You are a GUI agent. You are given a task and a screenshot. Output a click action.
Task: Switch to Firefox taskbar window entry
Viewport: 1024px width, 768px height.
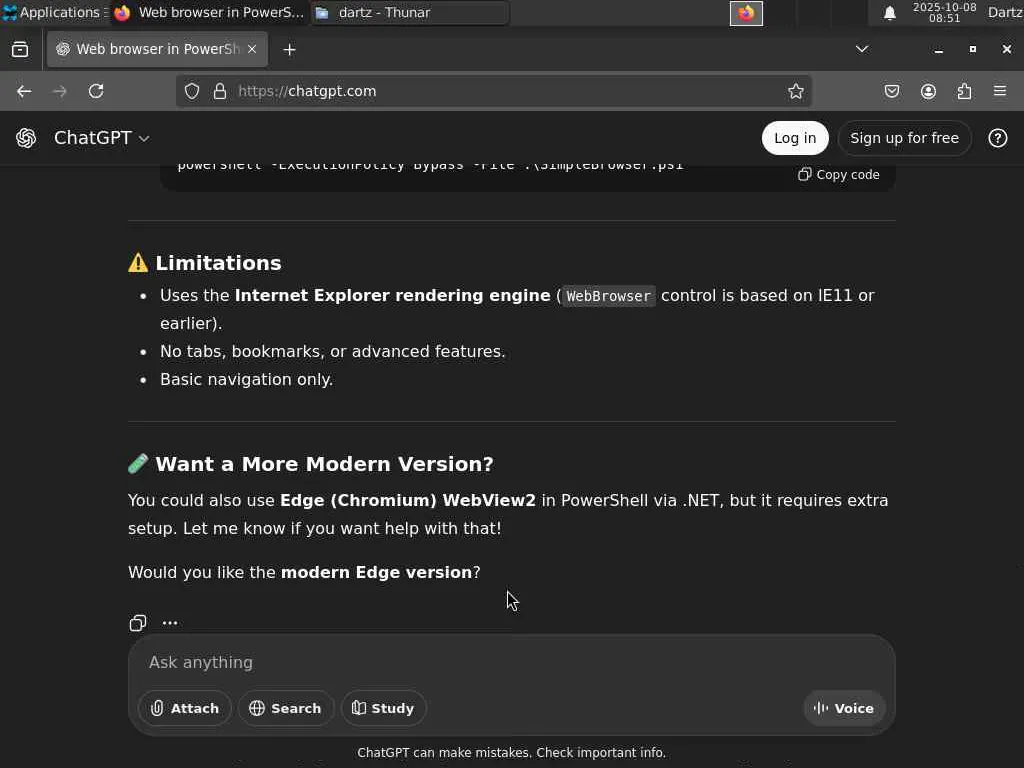(x=210, y=12)
